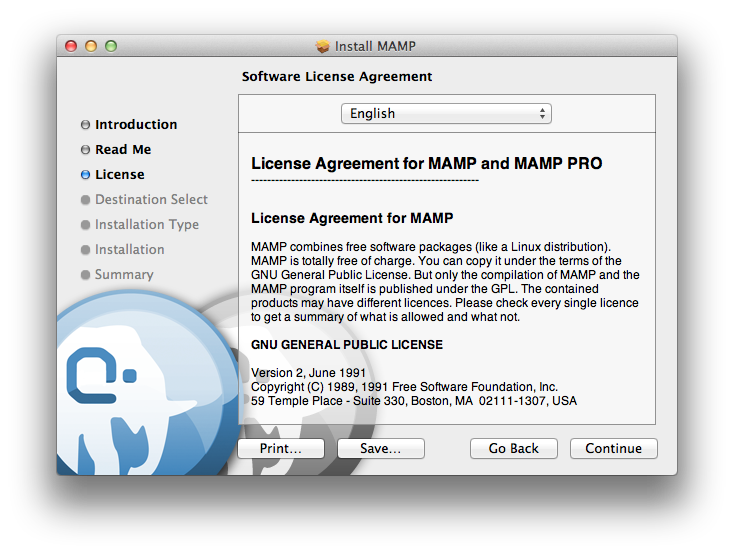Close the Install MAMP window
Screen dimensions: 734x554
[71, 46]
